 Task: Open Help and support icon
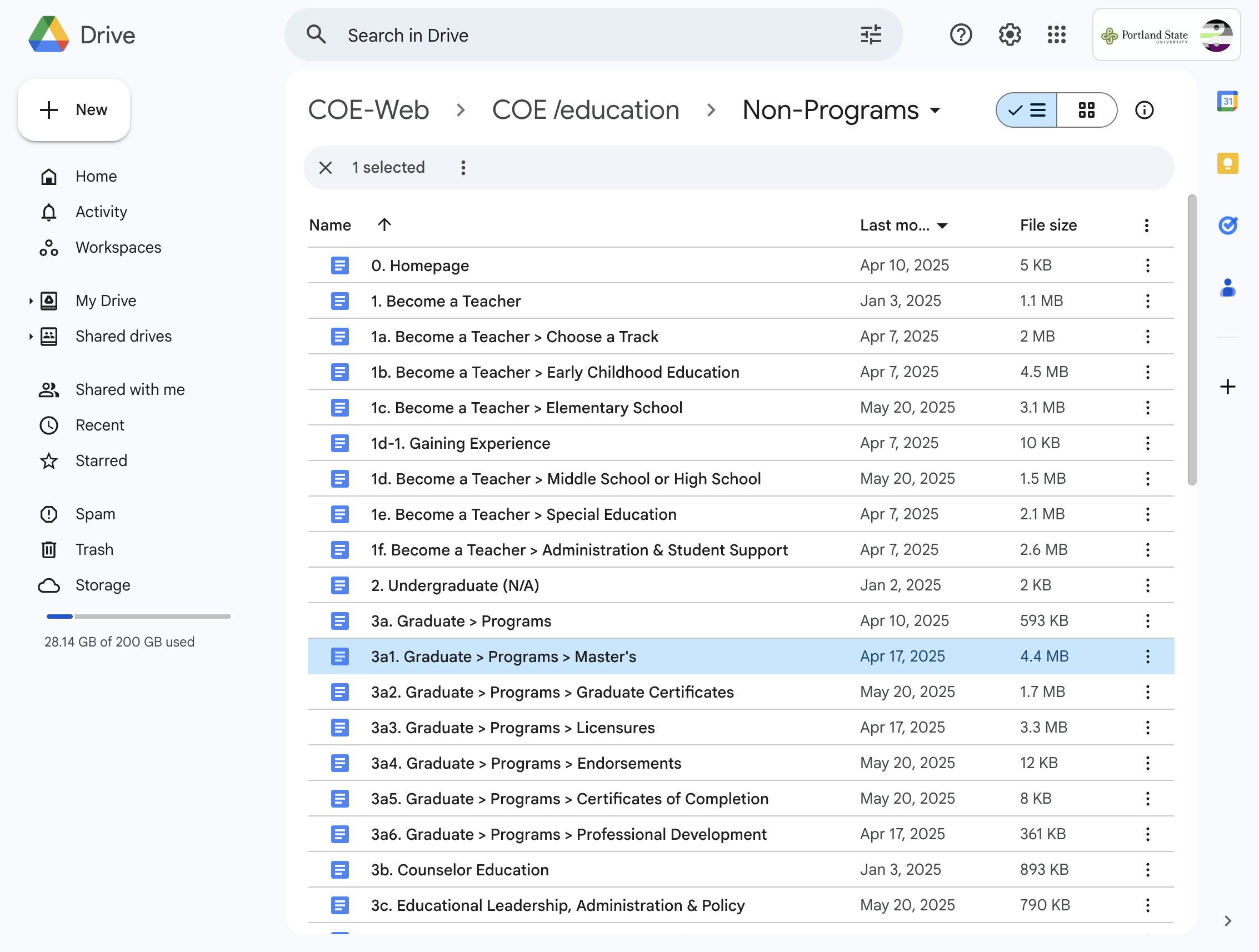point(961,34)
